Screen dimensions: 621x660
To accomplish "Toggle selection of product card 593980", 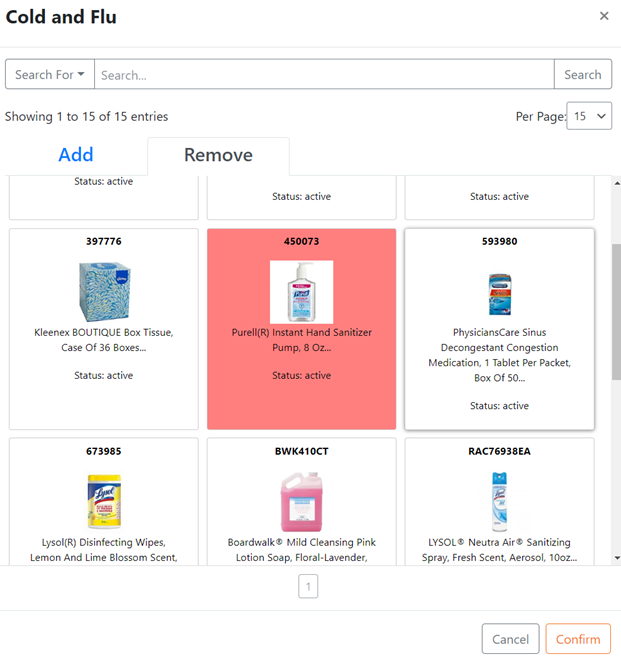I will (x=499, y=329).
